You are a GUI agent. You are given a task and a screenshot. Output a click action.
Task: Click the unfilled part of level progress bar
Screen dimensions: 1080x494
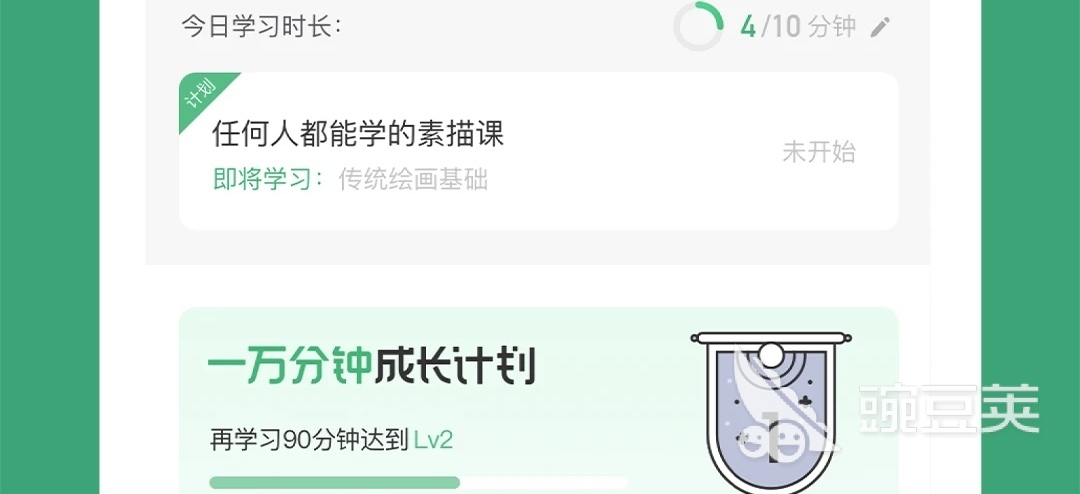point(543,483)
